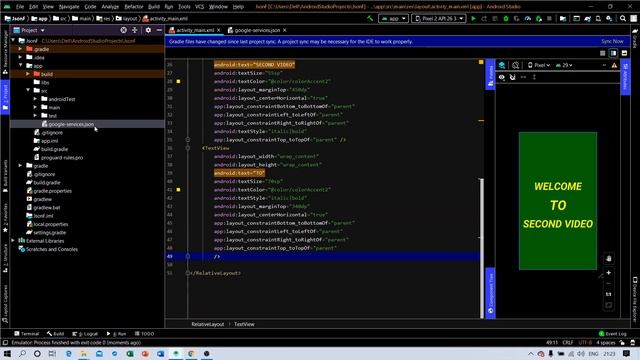Expand .gradle folder in project tree
This screenshot has height=360, width=640.
pyautogui.click(x=20, y=49)
